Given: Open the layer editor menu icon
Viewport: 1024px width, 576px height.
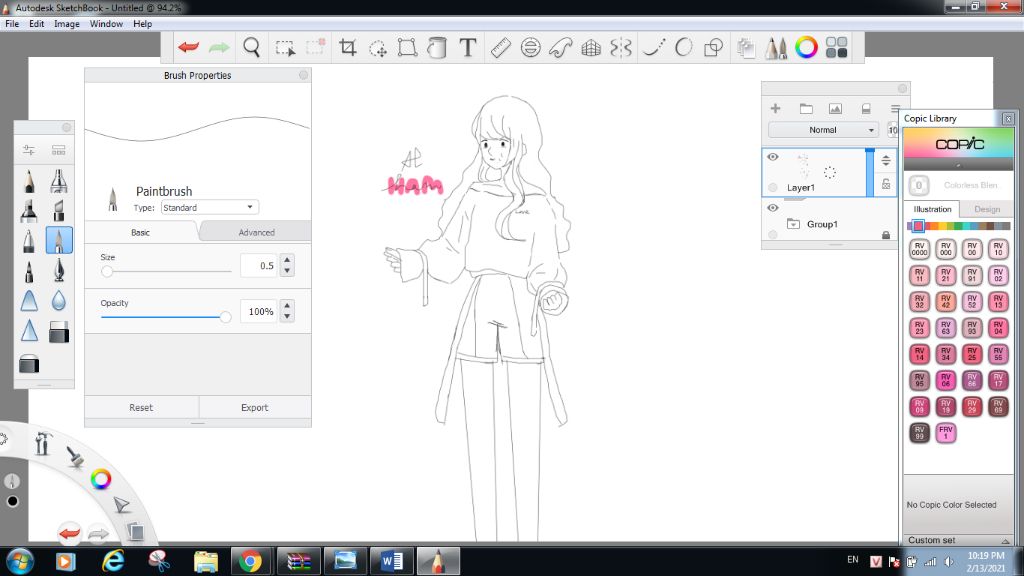Looking at the screenshot, I should [895, 108].
